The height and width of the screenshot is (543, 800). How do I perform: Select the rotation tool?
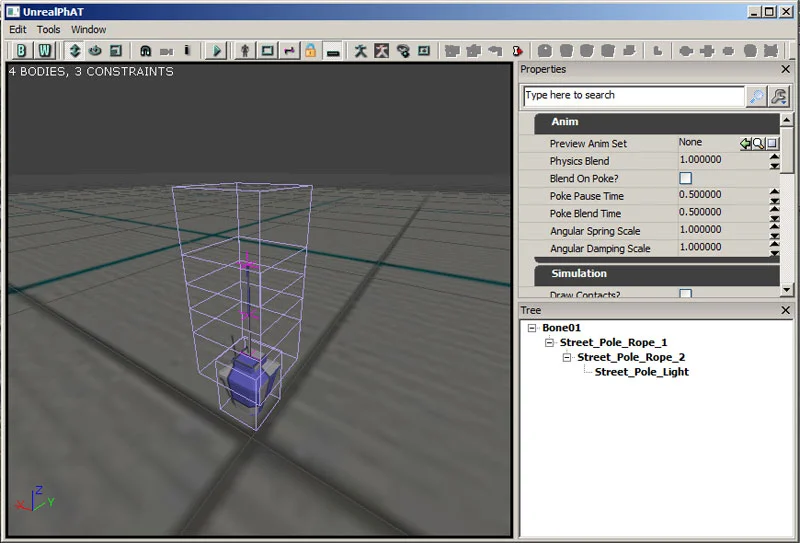point(95,51)
